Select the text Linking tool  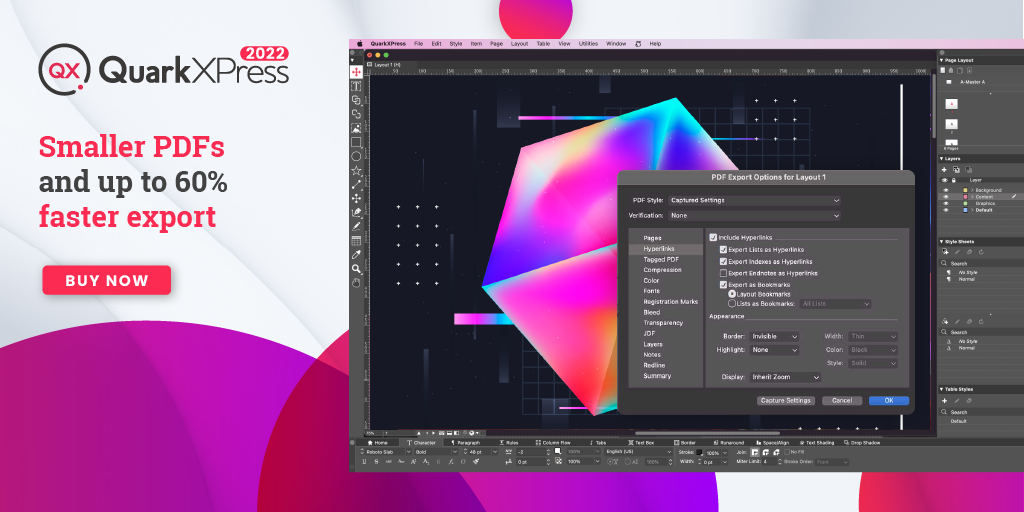click(356, 100)
